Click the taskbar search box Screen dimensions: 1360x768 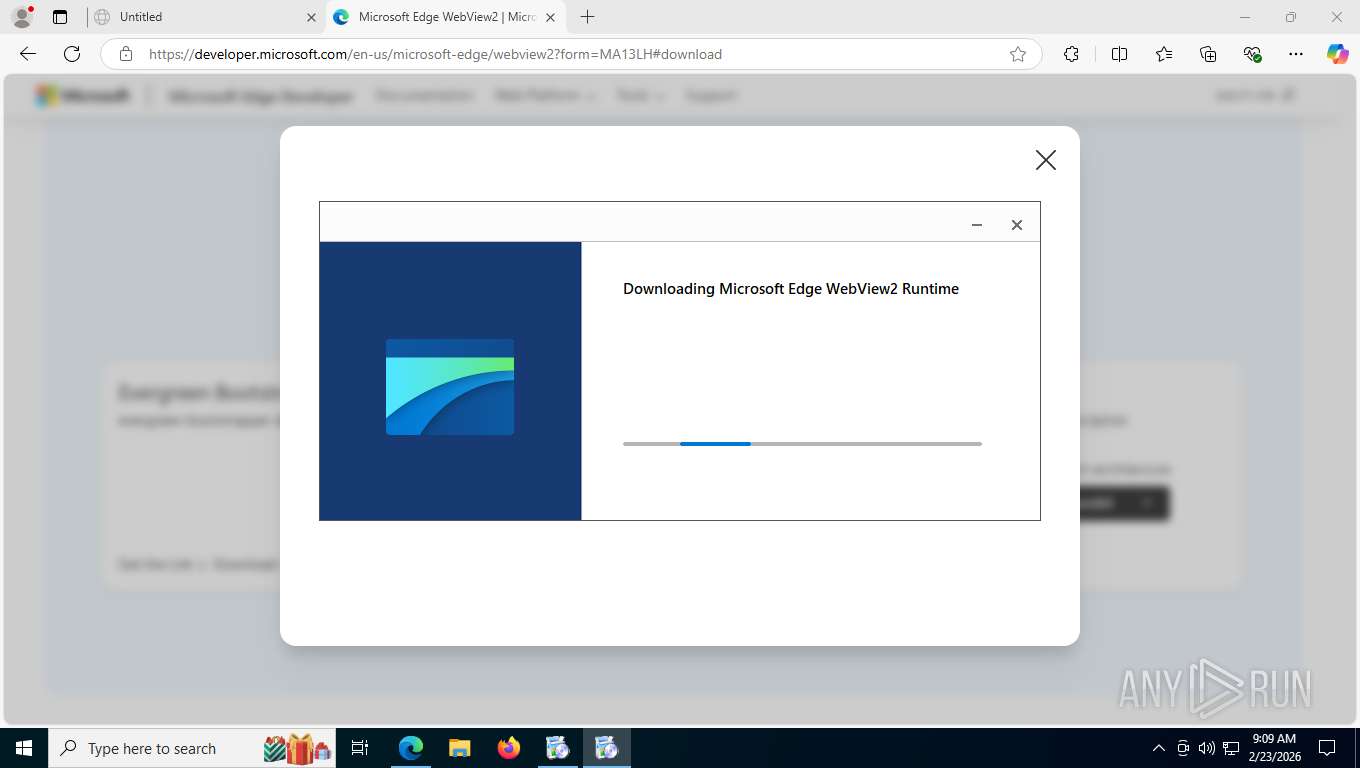pos(192,748)
